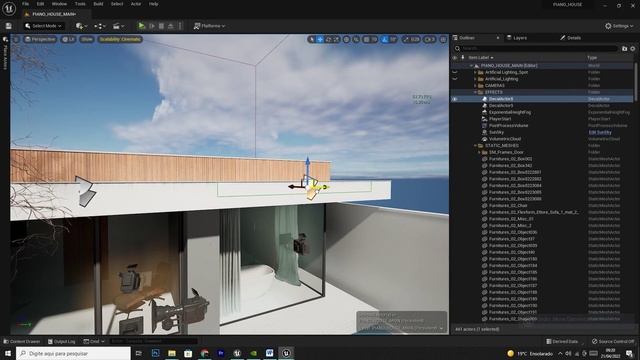Open the Play options three-dot menu
This screenshot has height=360, width=640.
(x=180, y=26)
